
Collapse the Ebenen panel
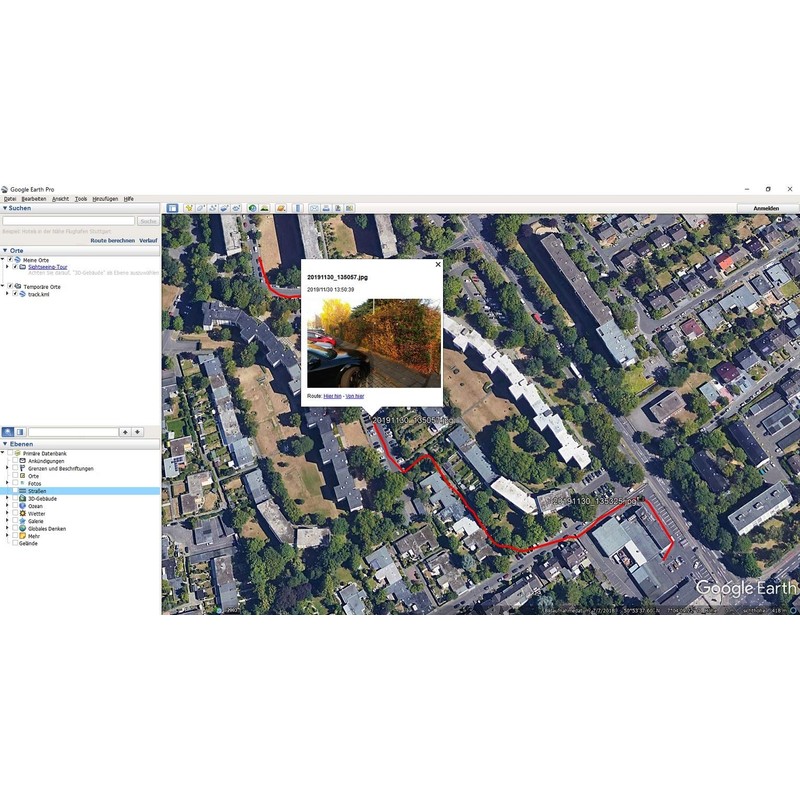tap(4, 443)
